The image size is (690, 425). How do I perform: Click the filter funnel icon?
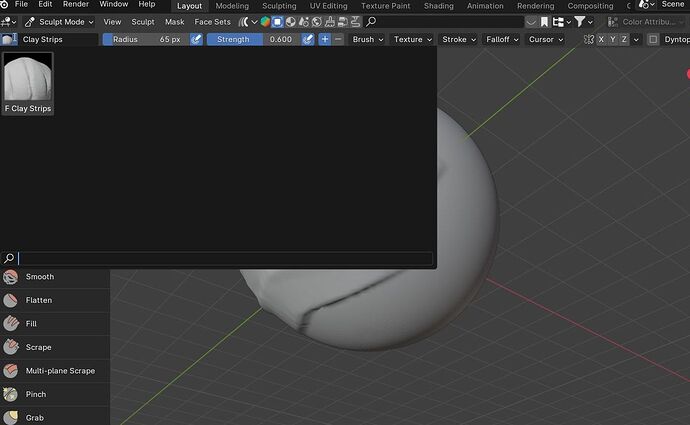580,22
